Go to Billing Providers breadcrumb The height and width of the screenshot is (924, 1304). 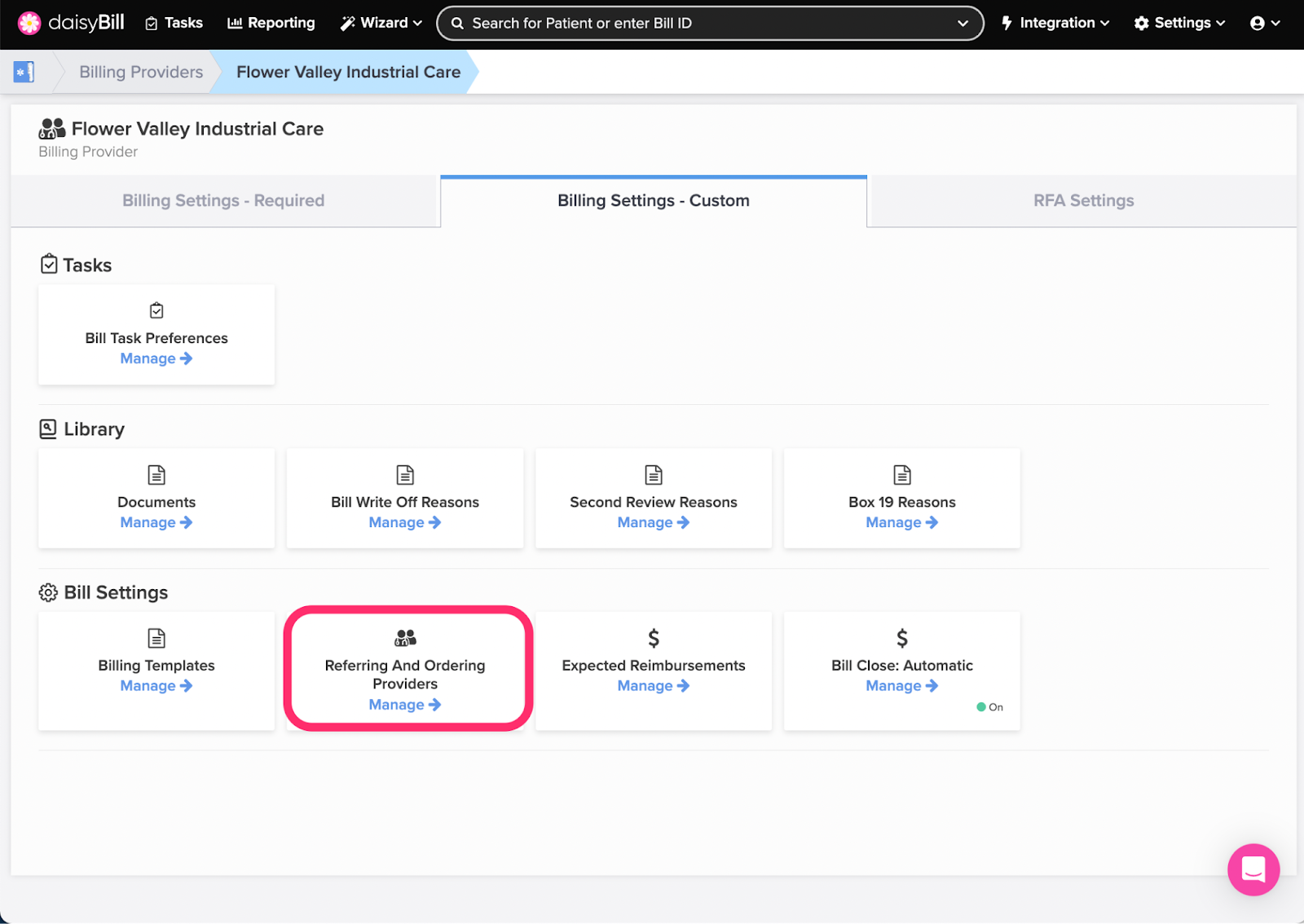141,72
